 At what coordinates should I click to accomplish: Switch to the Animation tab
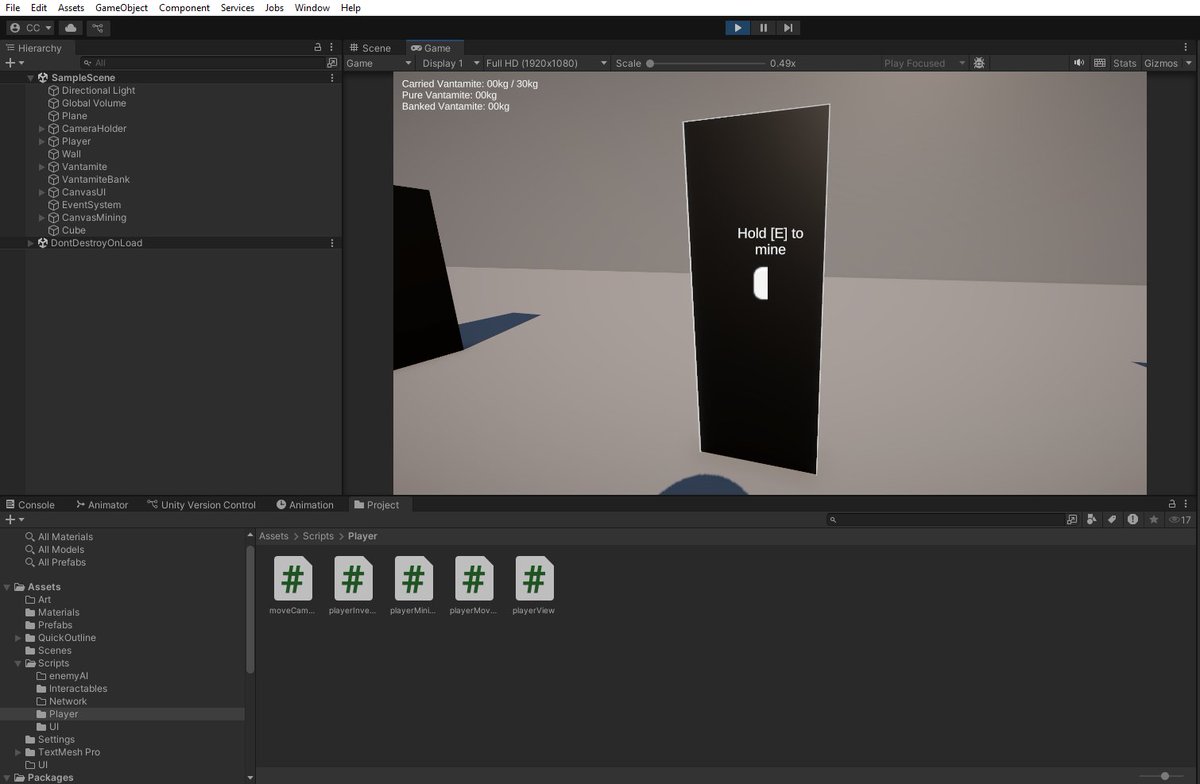[x=305, y=505]
